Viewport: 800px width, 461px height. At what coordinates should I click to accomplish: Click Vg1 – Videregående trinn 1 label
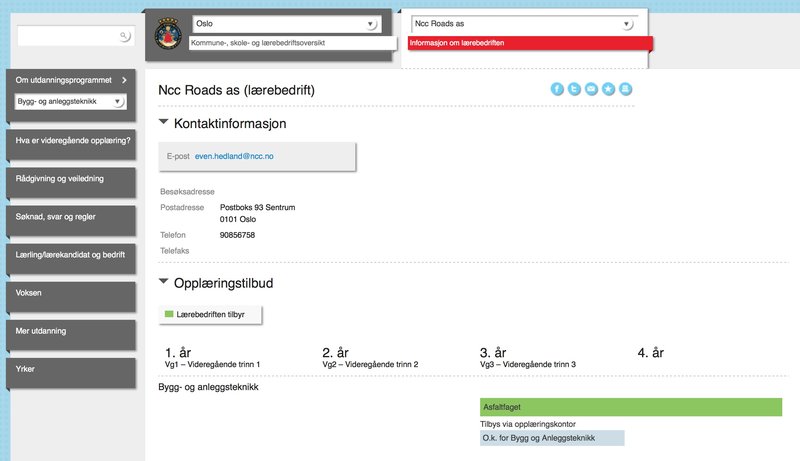212,365
